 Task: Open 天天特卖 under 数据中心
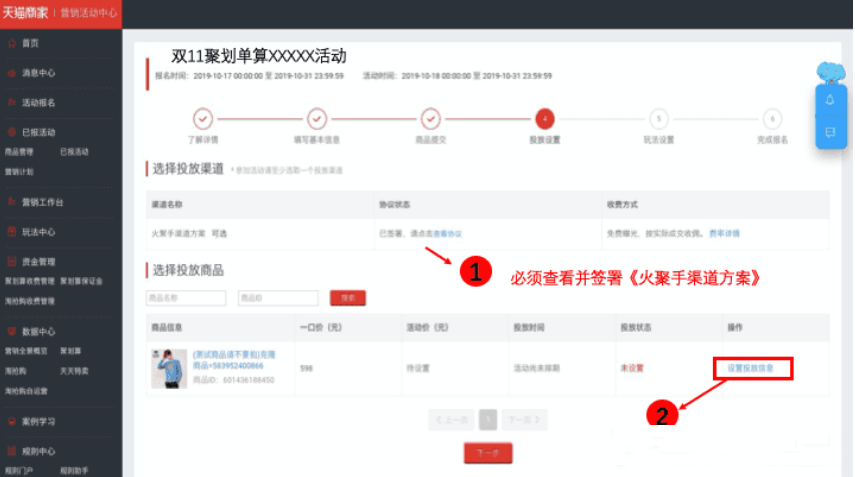coord(74,371)
